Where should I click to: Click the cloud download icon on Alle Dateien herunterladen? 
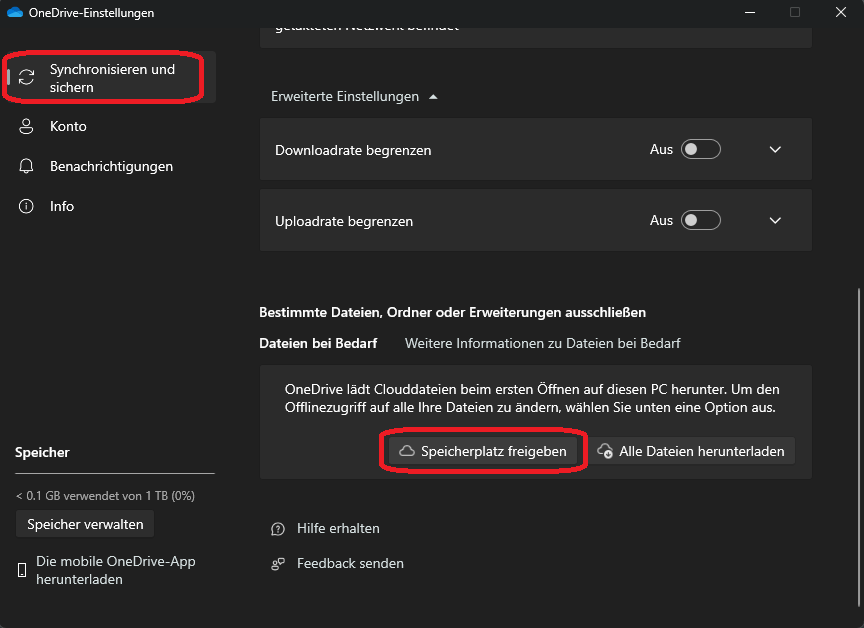coord(605,451)
